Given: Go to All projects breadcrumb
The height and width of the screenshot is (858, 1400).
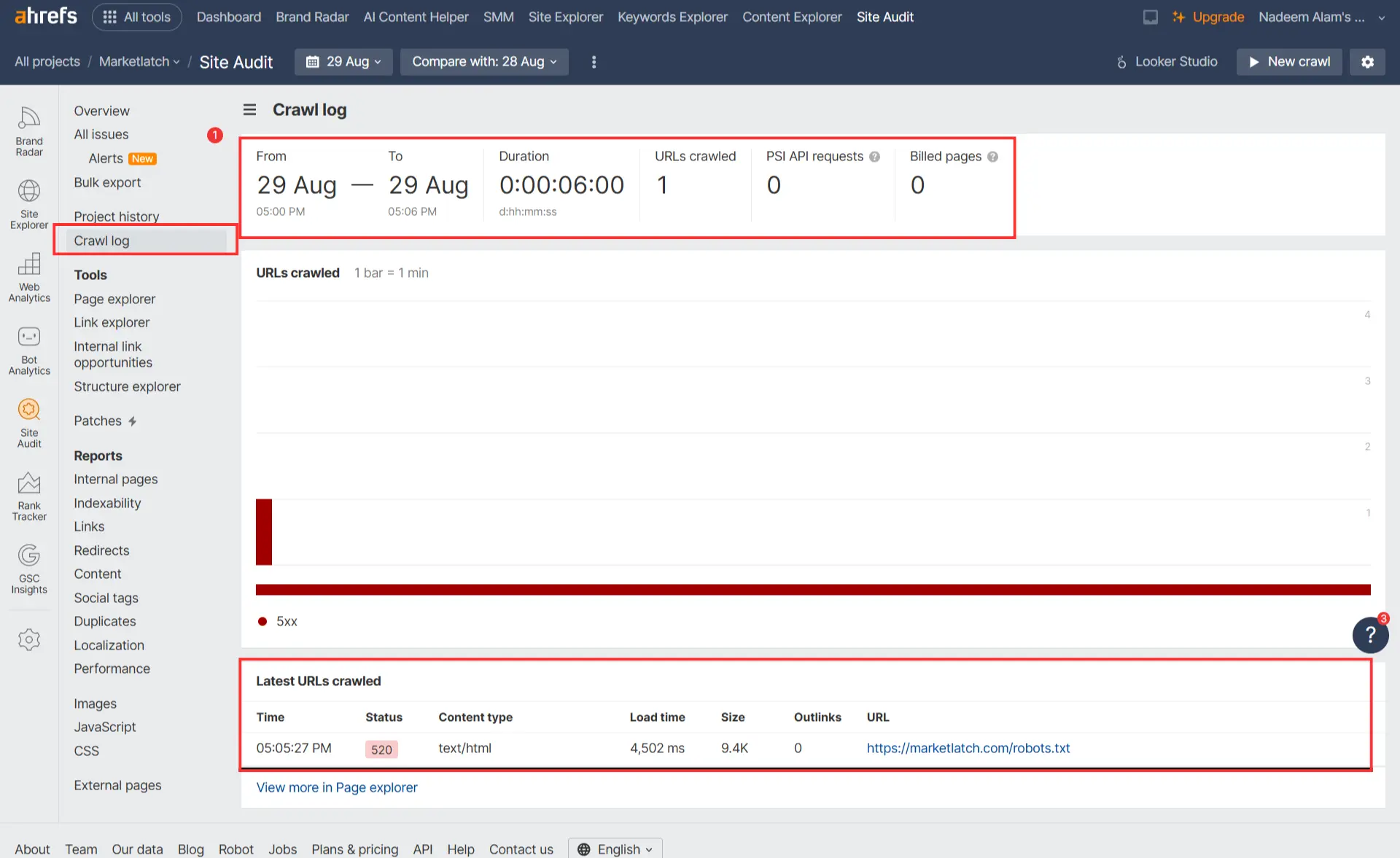Looking at the screenshot, I should pos(47,62).
